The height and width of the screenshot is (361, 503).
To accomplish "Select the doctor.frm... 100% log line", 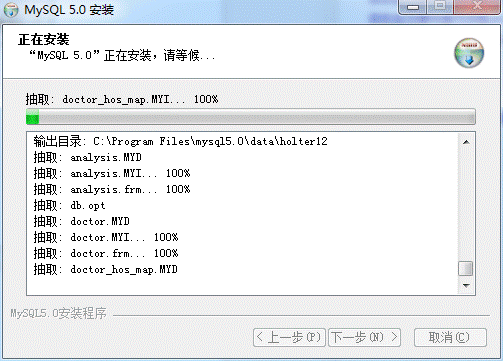I will click(106, 253).
